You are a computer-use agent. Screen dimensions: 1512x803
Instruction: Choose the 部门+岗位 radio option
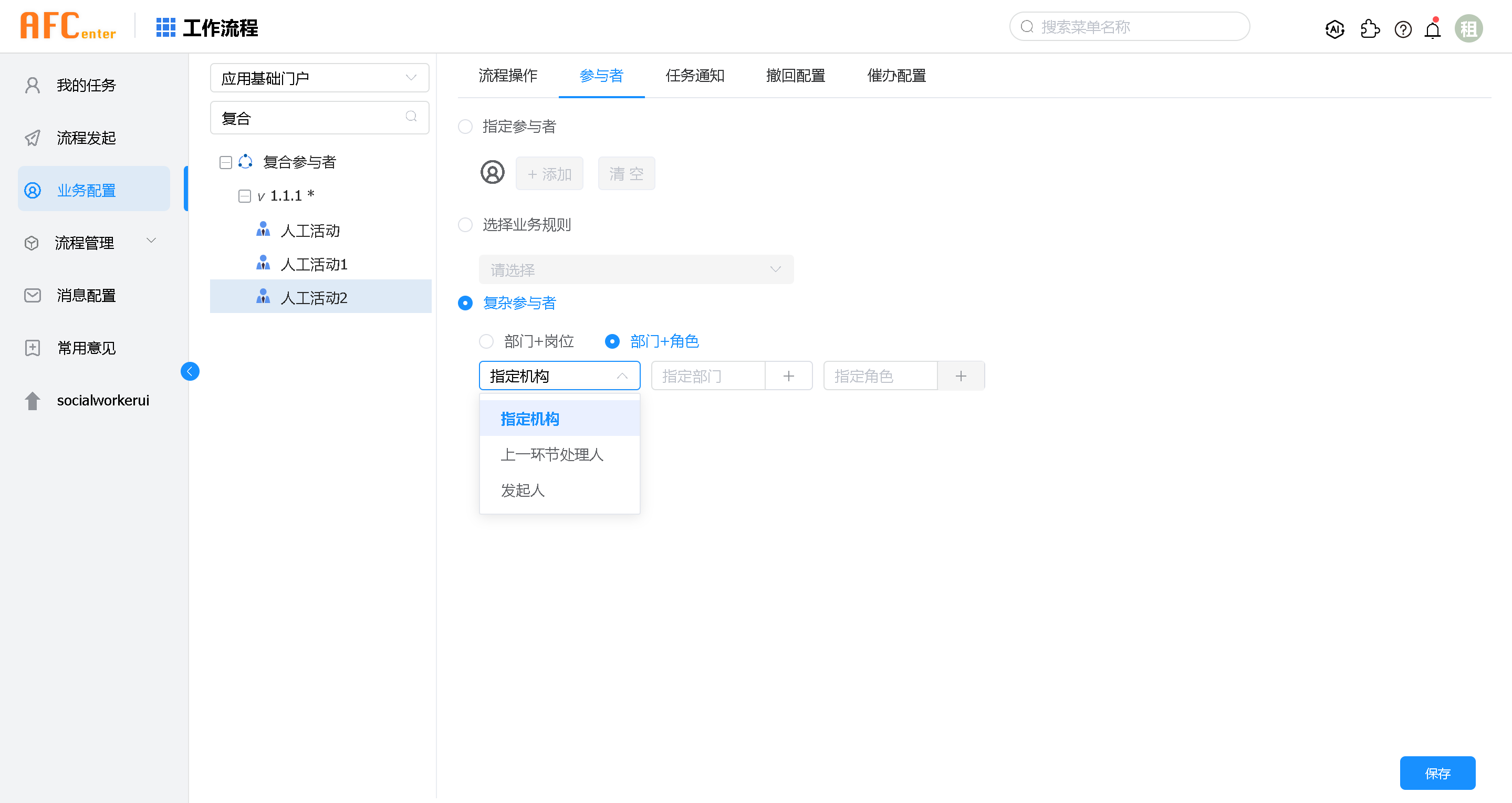point(486,341)
